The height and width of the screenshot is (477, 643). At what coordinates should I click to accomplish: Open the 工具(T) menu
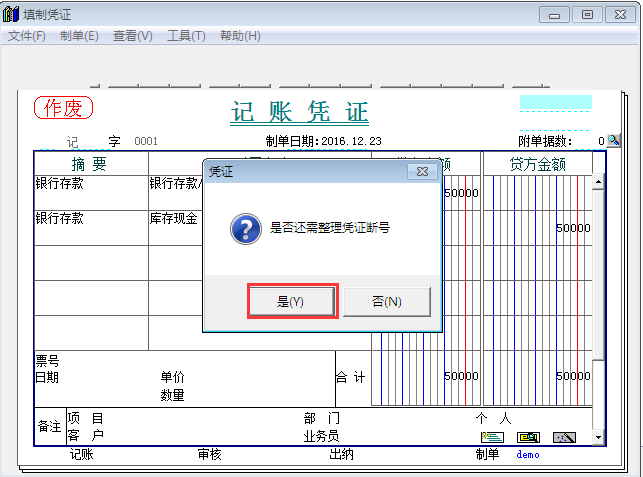coord(186,36)
